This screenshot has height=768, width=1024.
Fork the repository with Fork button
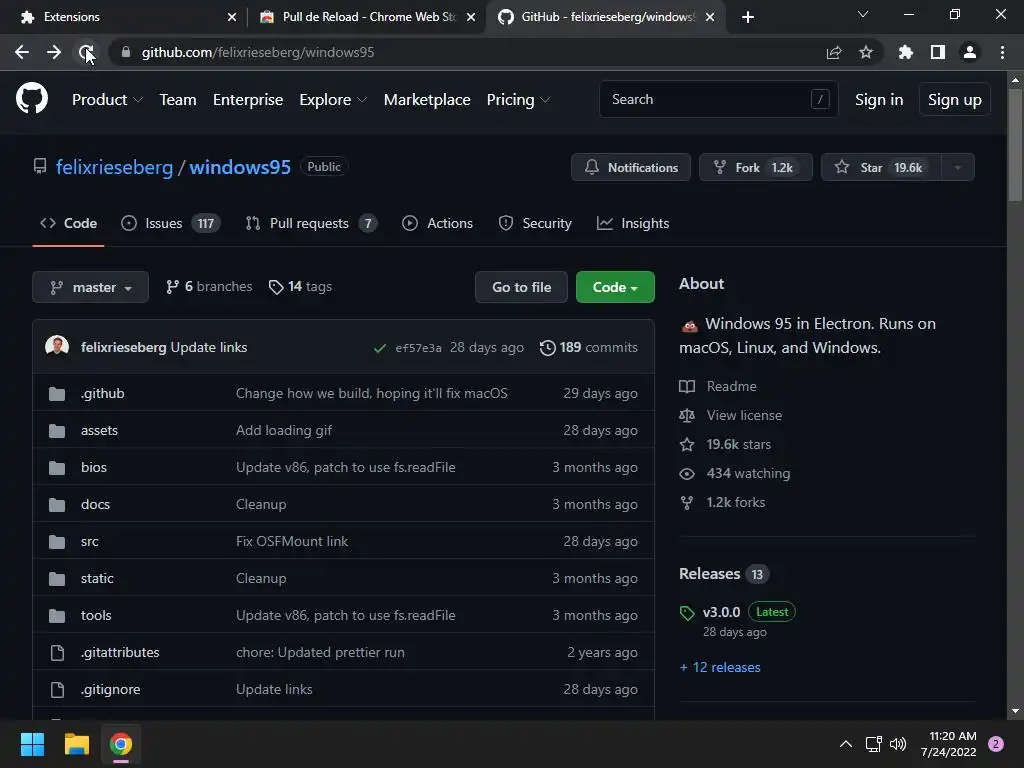pos(756,167)
